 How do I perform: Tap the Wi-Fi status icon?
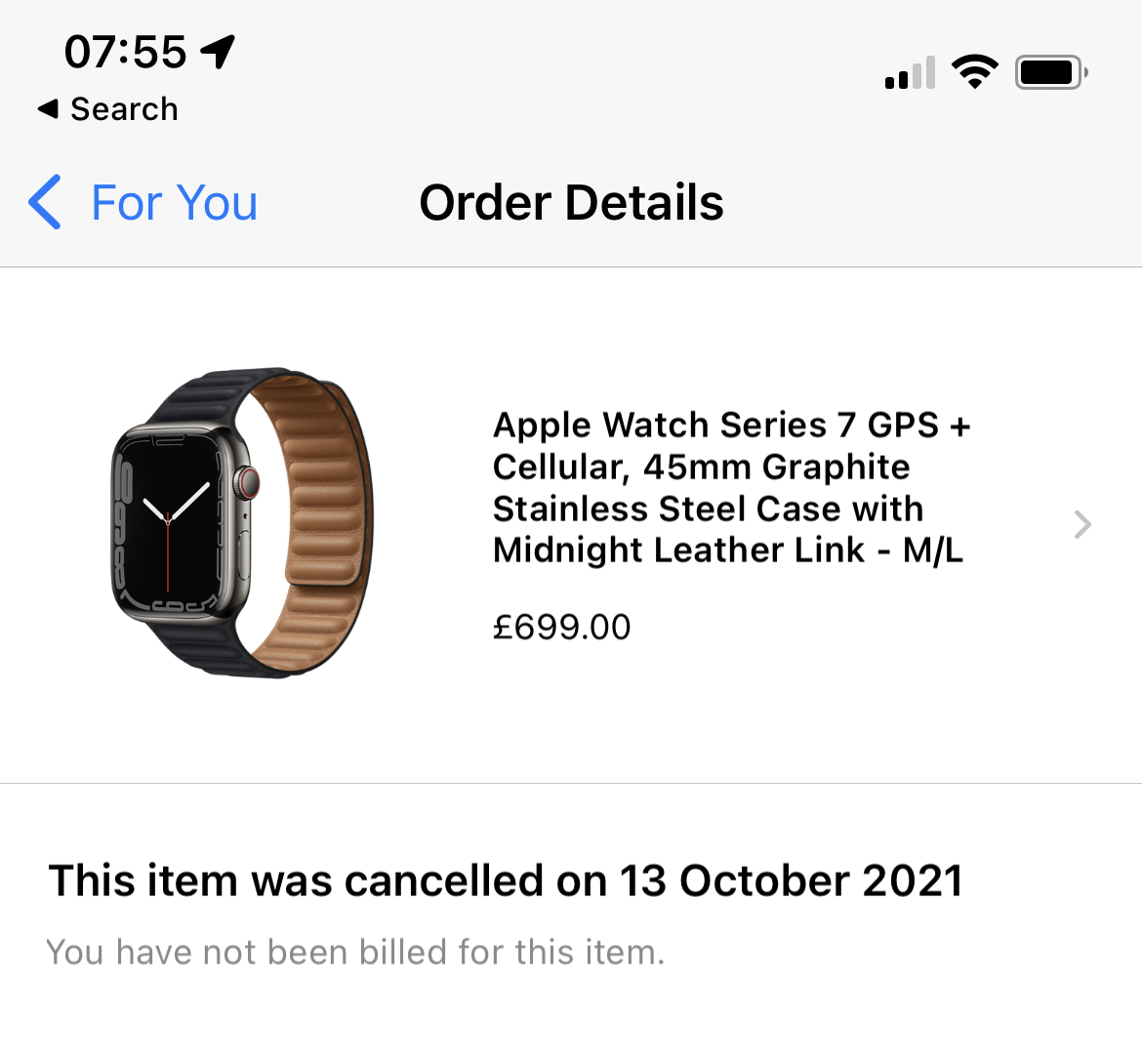click(x=974, y=72)
